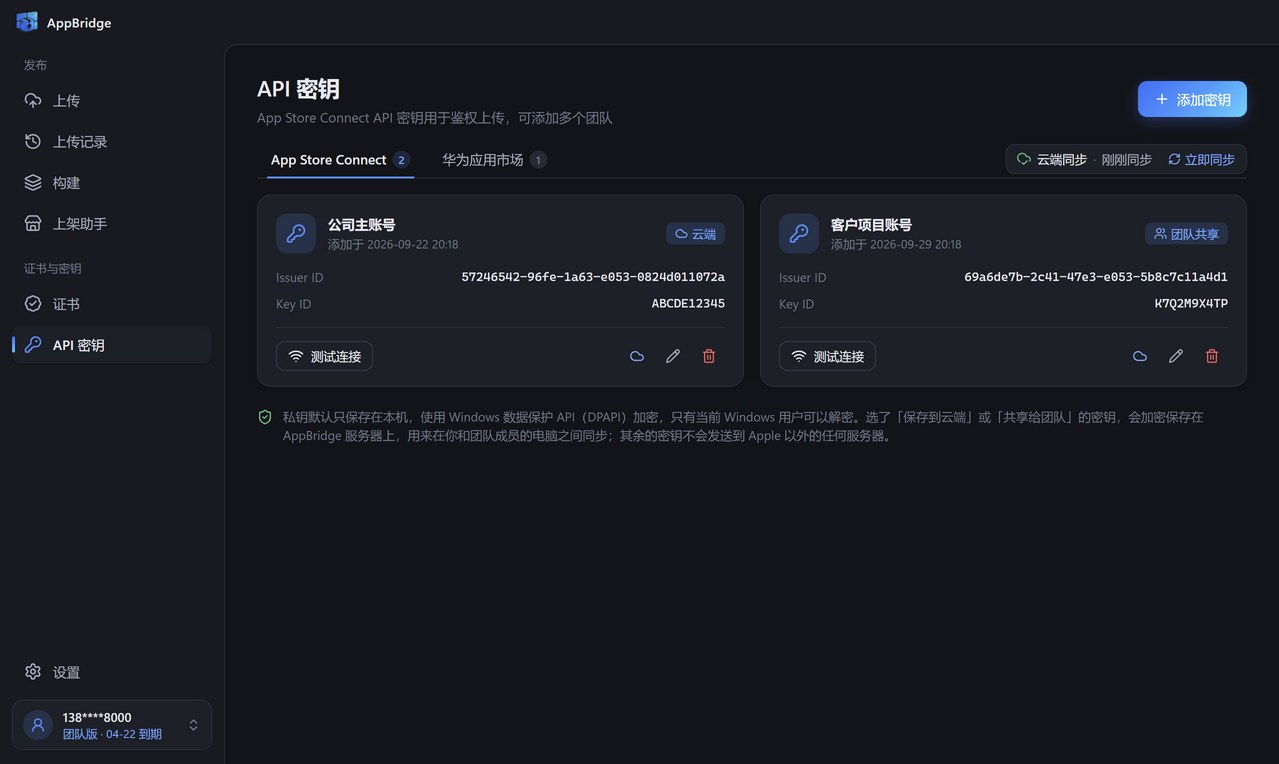Click the green shield security icon

[265, 417]
